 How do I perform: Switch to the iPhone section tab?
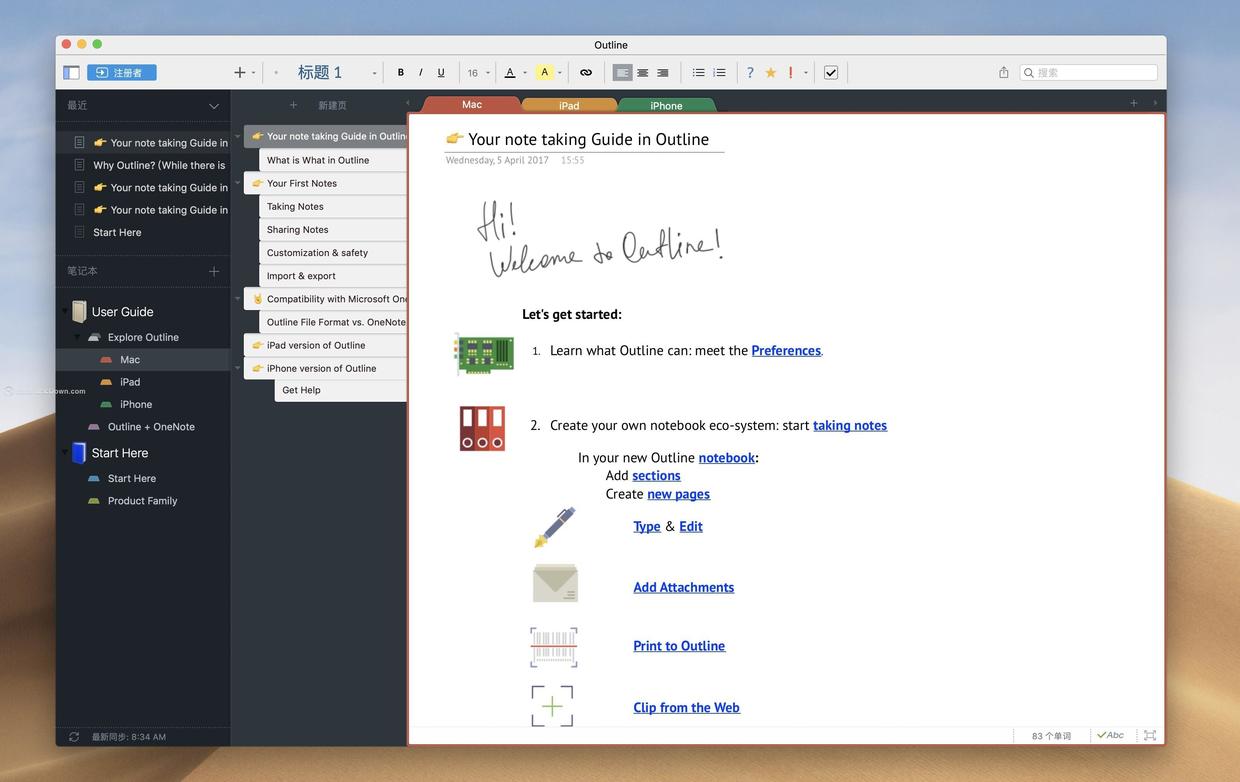pos(666,105)
